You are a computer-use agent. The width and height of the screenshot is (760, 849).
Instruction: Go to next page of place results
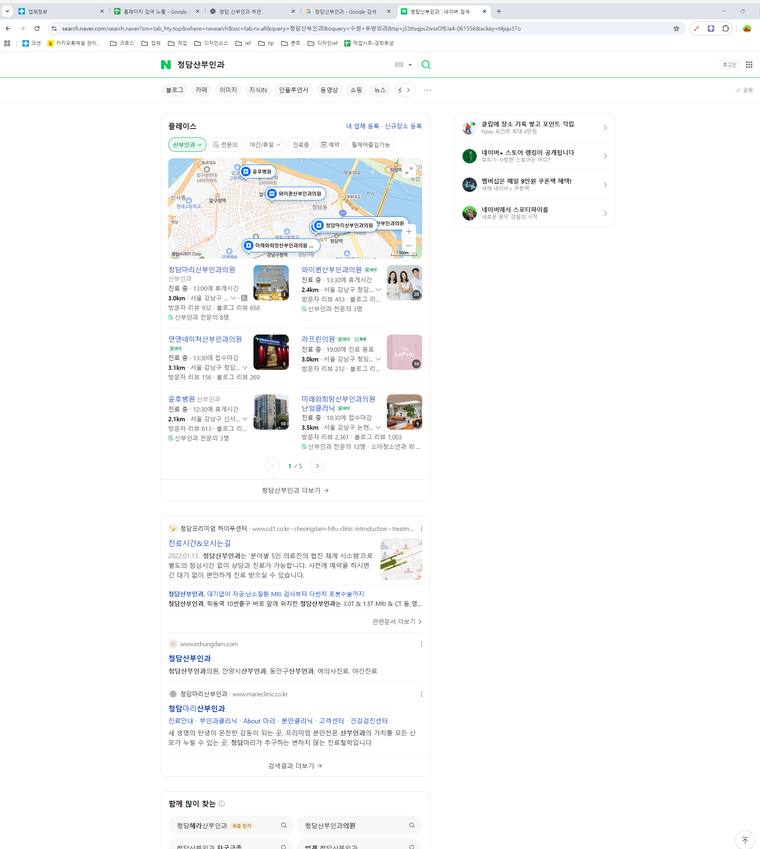(317, 466)
